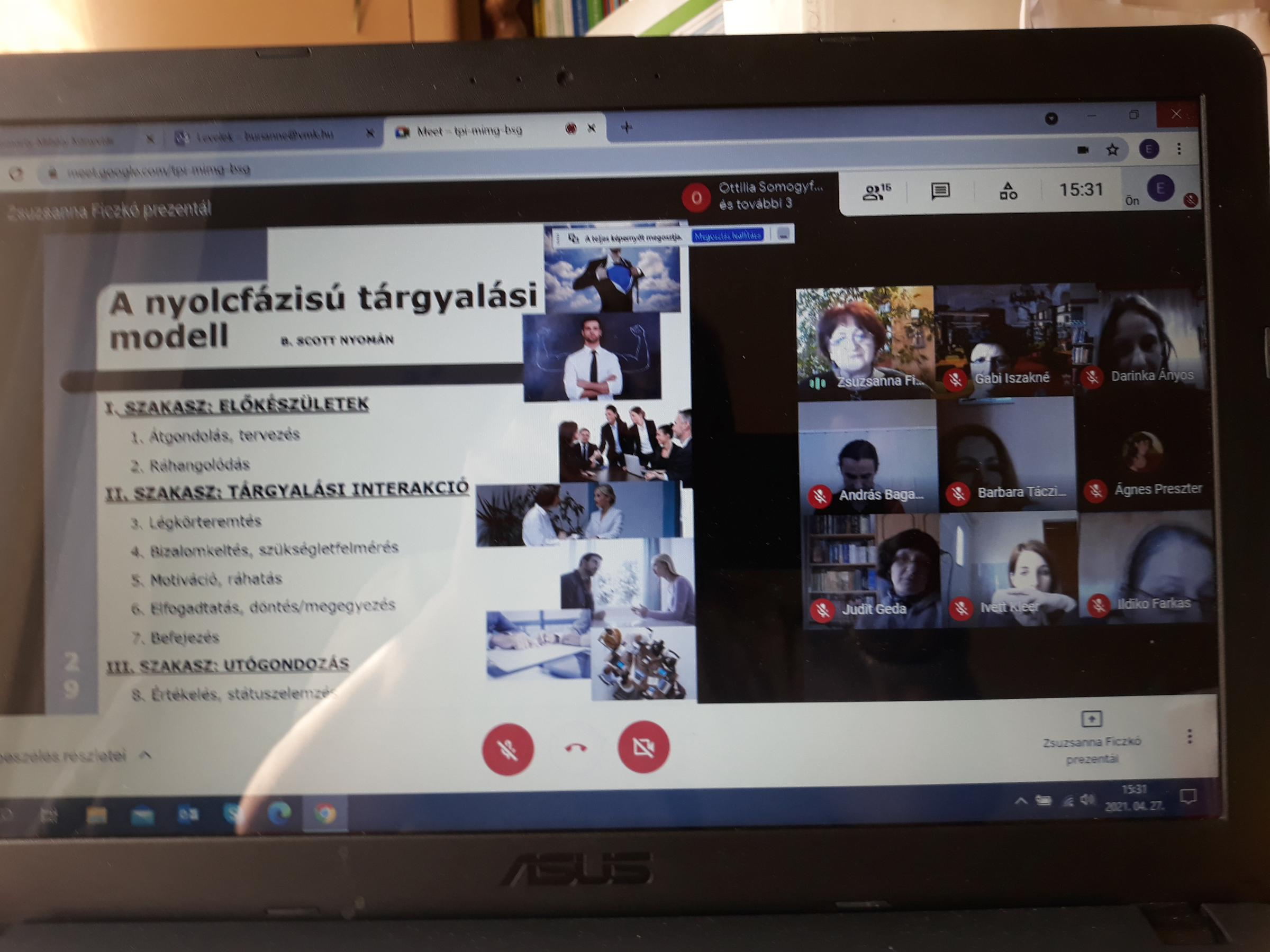Image resolution: width=1270 pixels, height=952 pixels.
Task: Open Outlook from the taskbar
Action: coord(188,814)
